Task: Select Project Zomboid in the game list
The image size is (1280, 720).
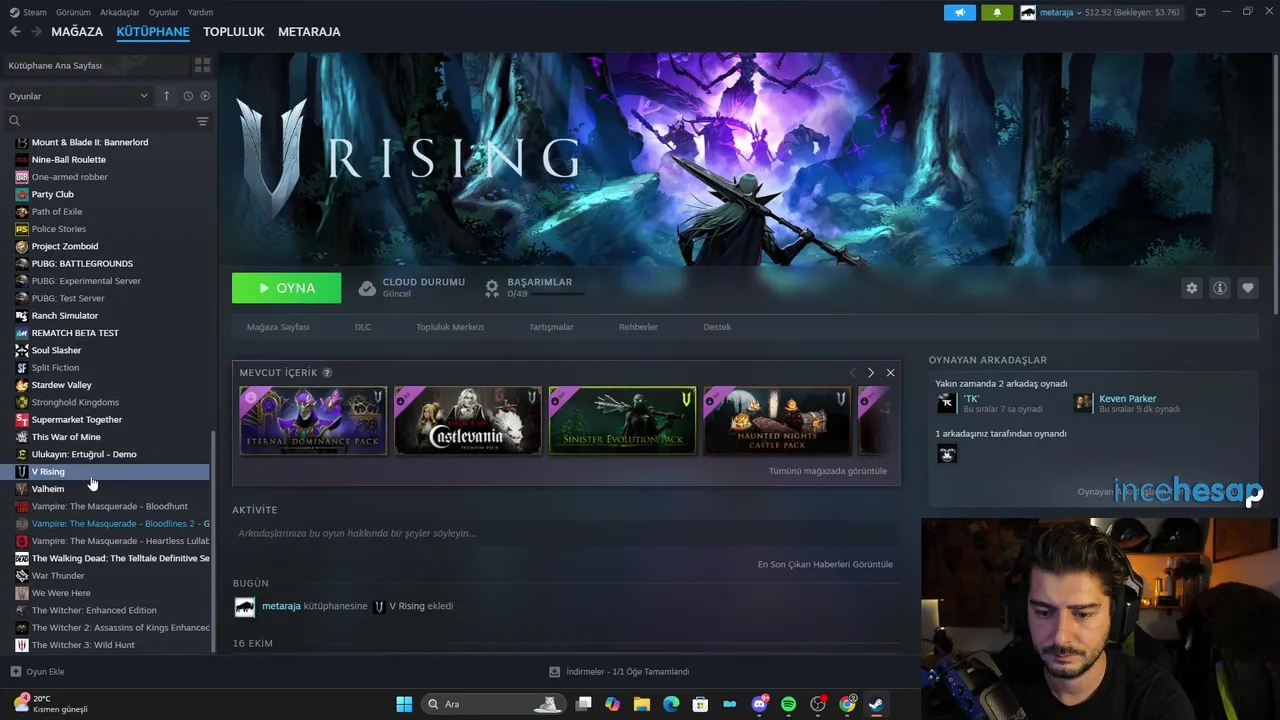Action: coord(65,246)
